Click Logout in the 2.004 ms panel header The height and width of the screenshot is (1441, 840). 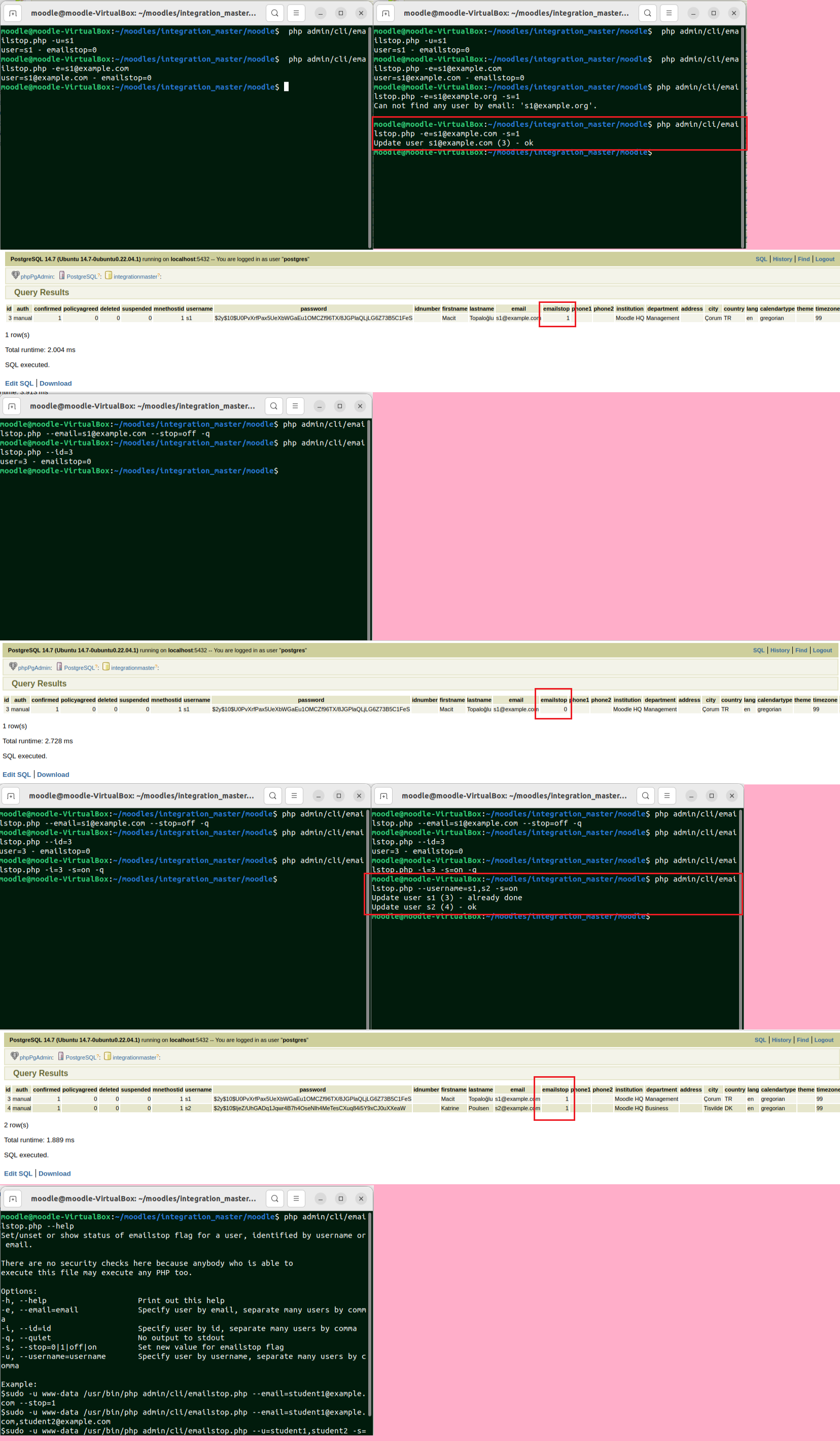pyautogui.click(x=825, y=259)
